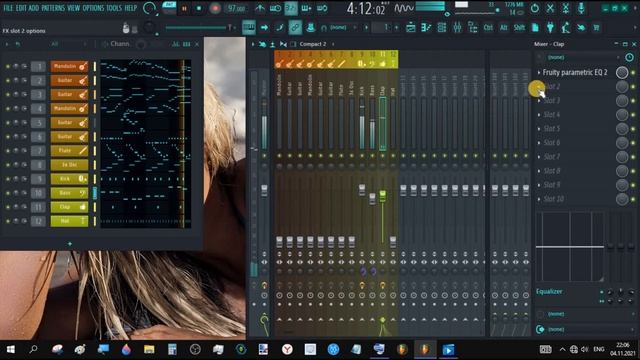The width and height of the screenshot is (640, 360).
Task: Click the microphone recording icon
Action: (x=581, y=8)
